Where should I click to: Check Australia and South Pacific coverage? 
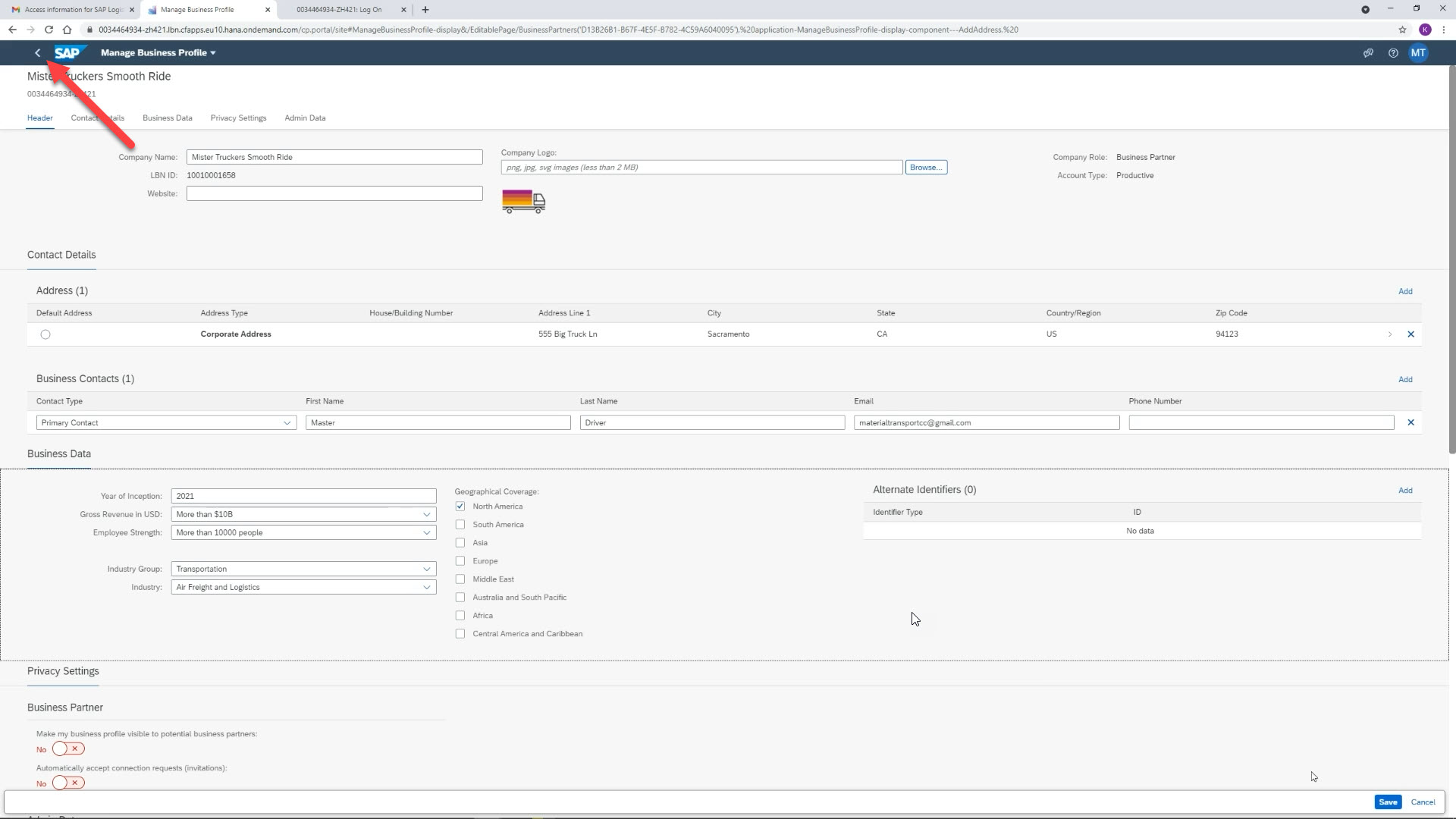click(x=460, y=598)
